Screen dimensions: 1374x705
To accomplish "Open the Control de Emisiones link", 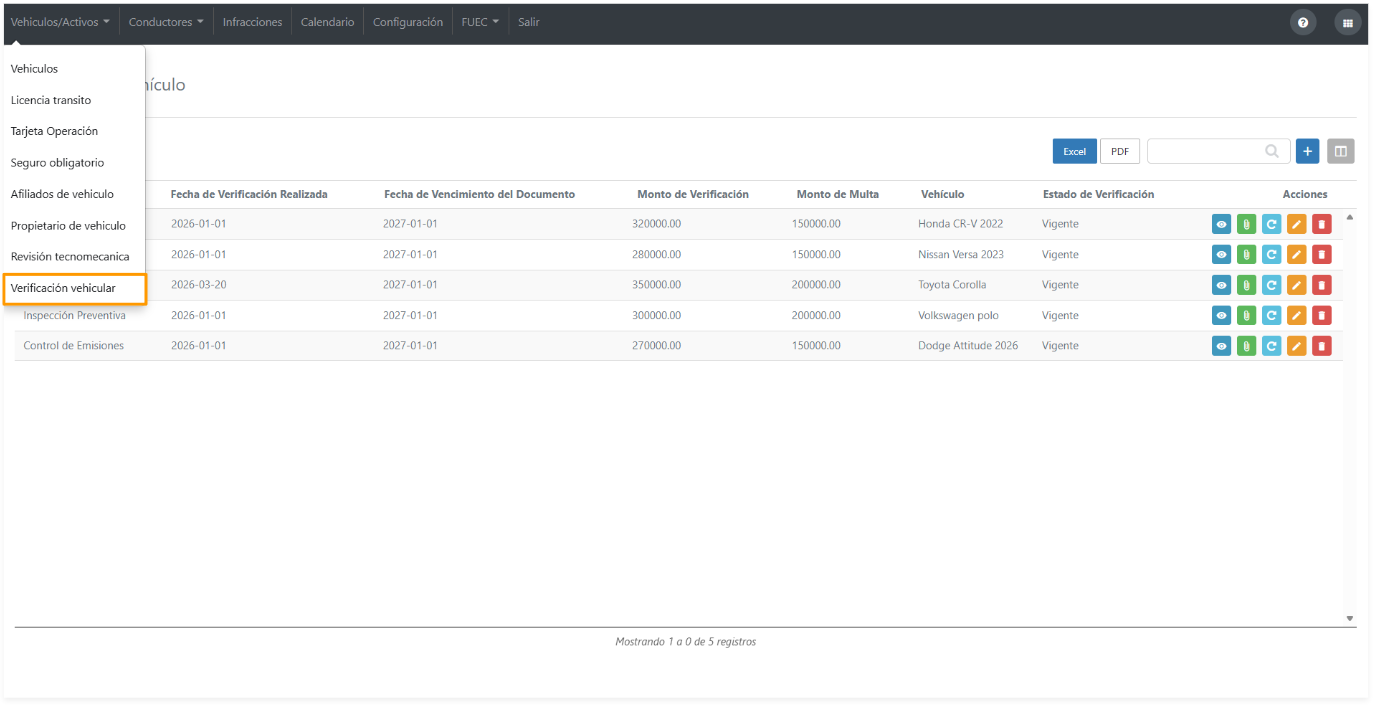I will click(x=74, y=346).
